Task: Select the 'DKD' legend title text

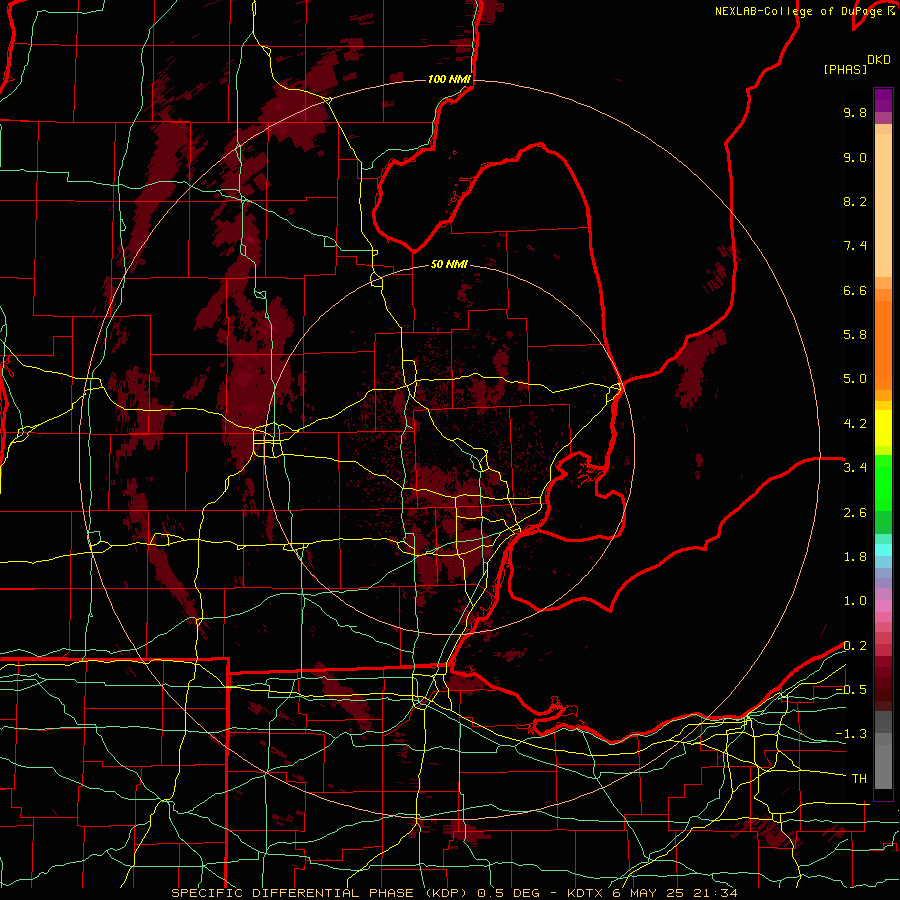Action: [879, 60]
